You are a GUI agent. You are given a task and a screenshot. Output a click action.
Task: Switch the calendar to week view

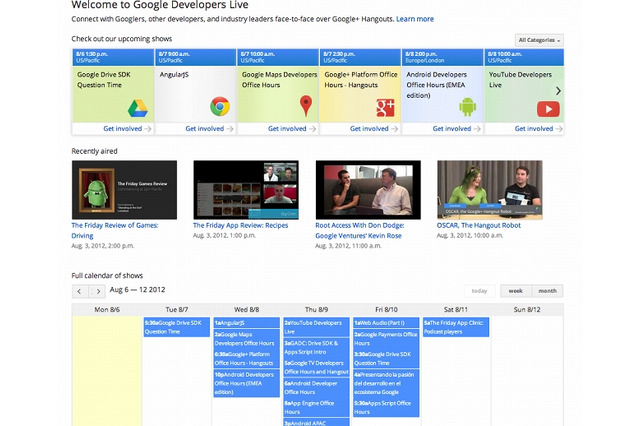[x=516, y=291]
